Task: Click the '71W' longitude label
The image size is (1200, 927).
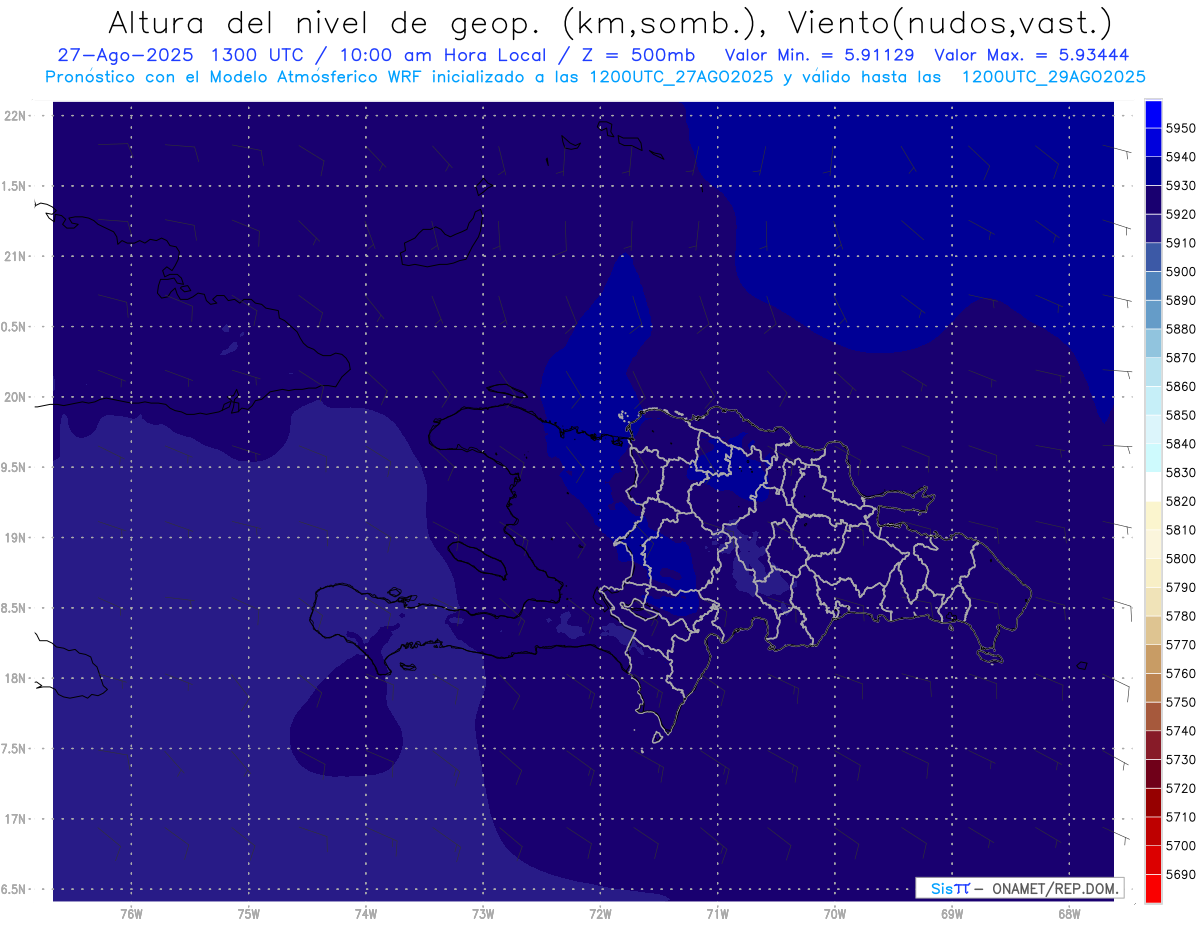Action: 717,914
